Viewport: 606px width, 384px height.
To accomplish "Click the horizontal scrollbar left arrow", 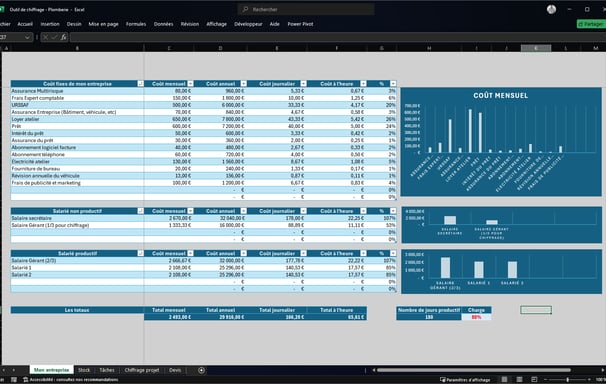I will (x=373, y=370).
